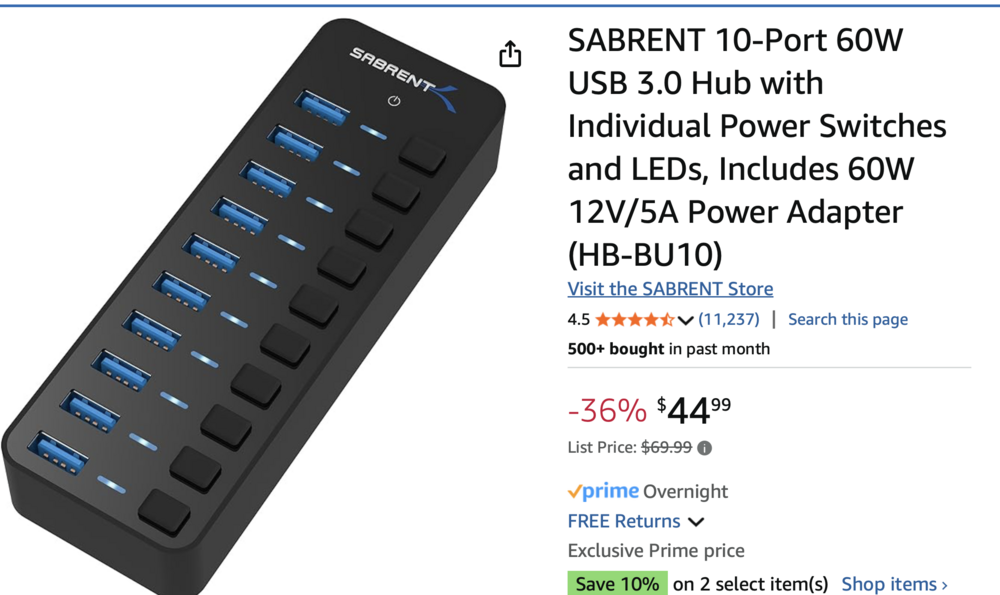1000x595 pixels.
Task: Open the Shop items link
Action: click(894, 584)
